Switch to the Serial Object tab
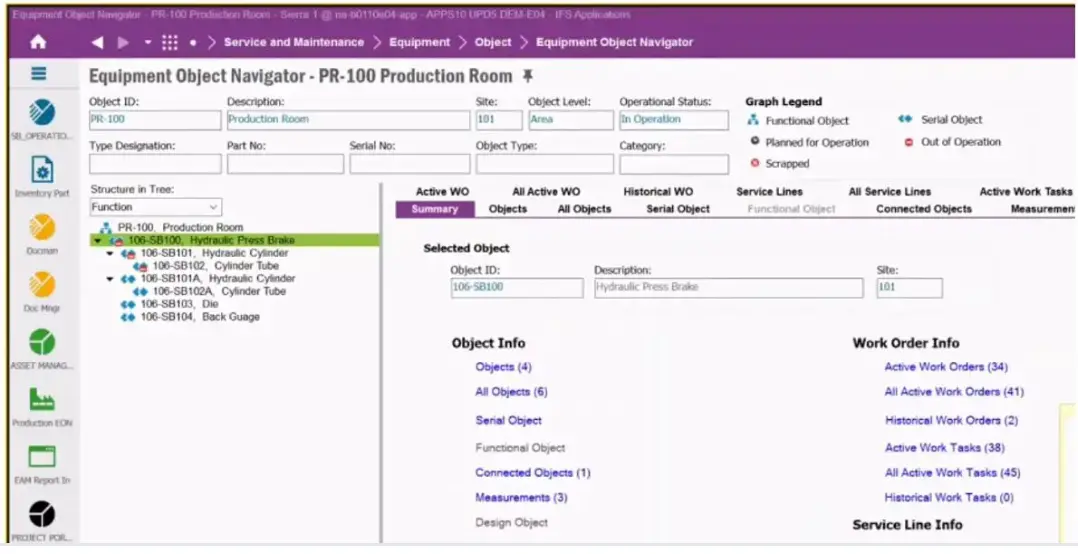Screen dimensions: 1078x554 point(677,209)
